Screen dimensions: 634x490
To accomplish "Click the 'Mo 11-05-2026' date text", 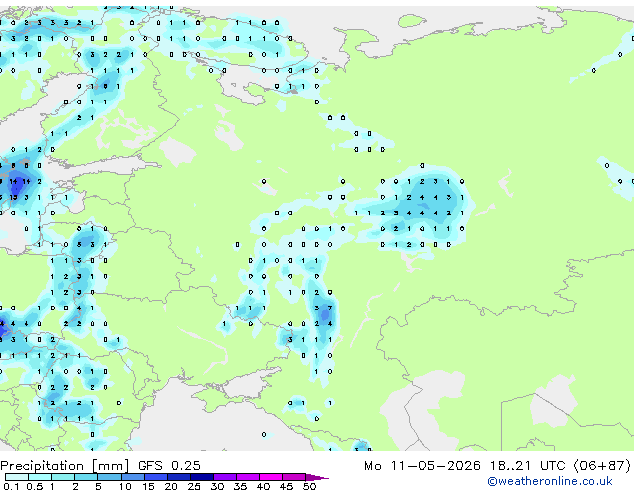I will coord(423,466).
